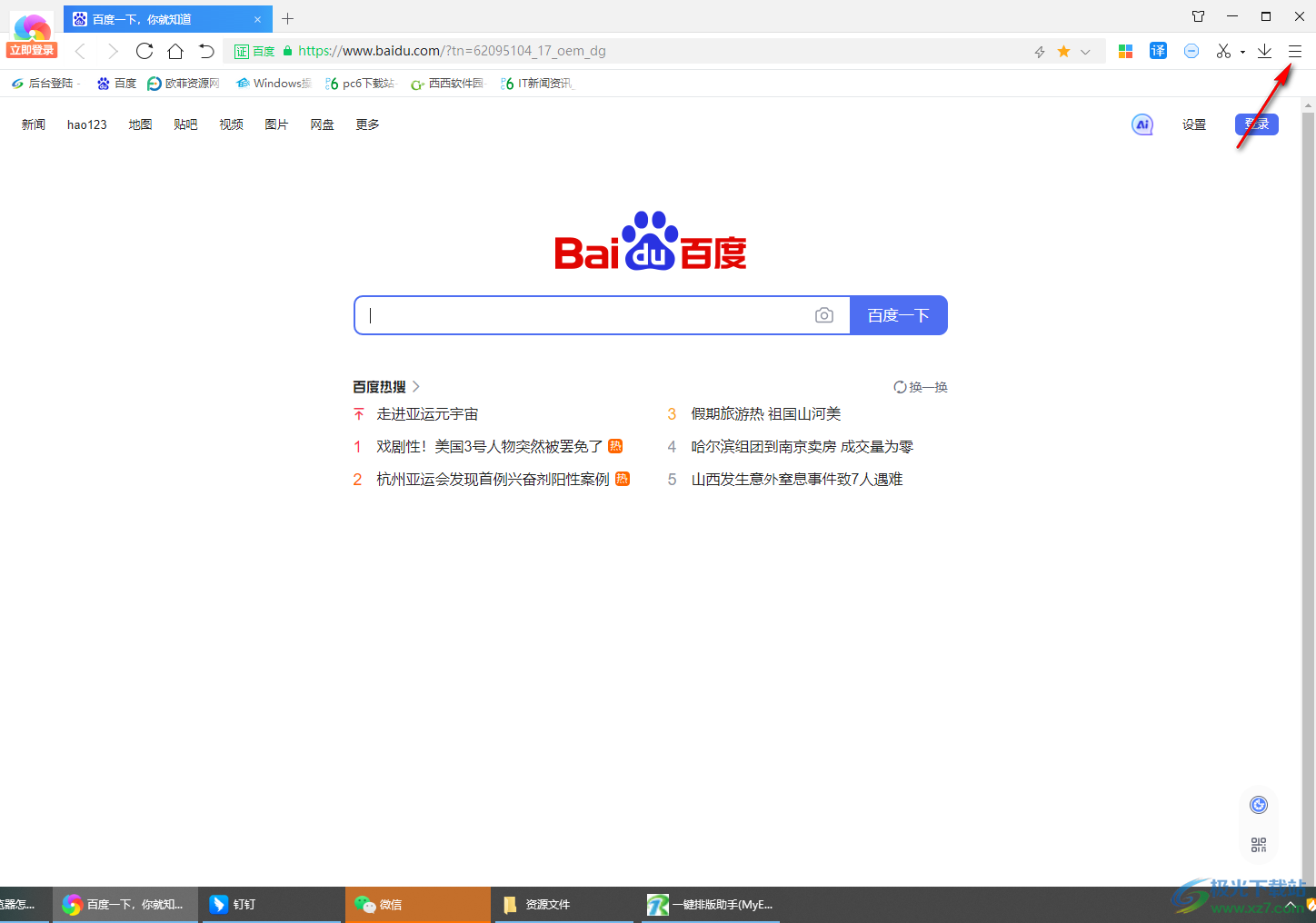Close the 百度一下 tab
This screenshot has height=923, width=1316.
[x=257, y=19]
